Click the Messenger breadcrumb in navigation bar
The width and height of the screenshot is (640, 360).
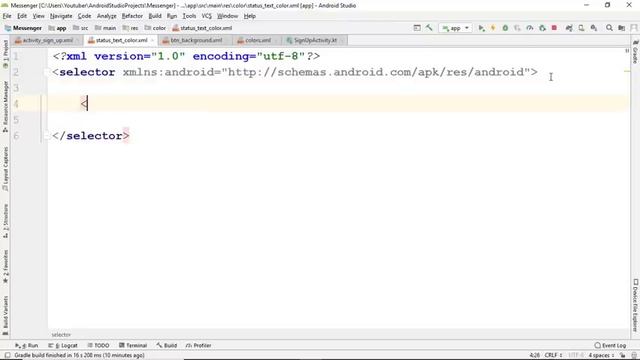pos(23,28)
